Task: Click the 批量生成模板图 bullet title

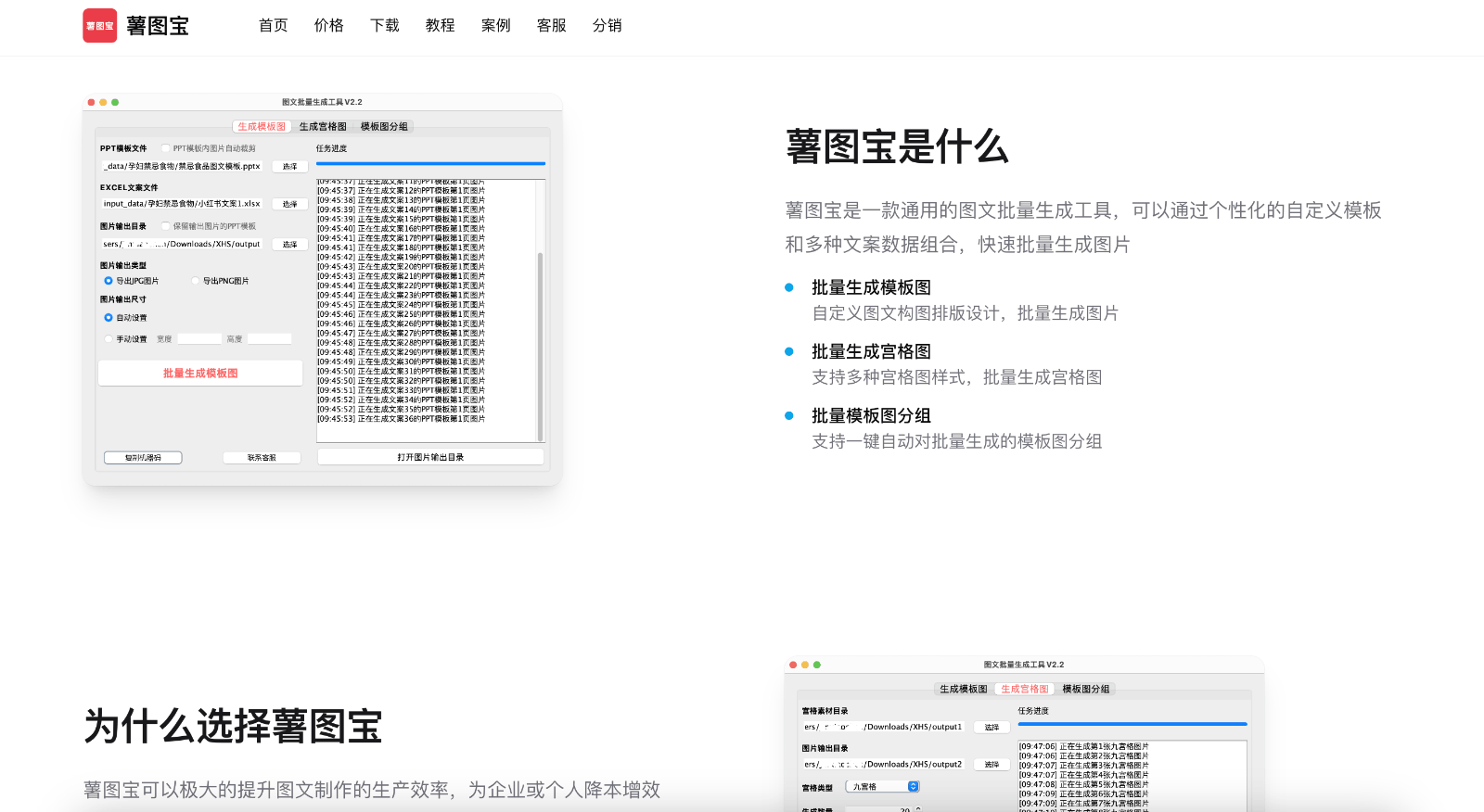Action: [x=871, y=287]
